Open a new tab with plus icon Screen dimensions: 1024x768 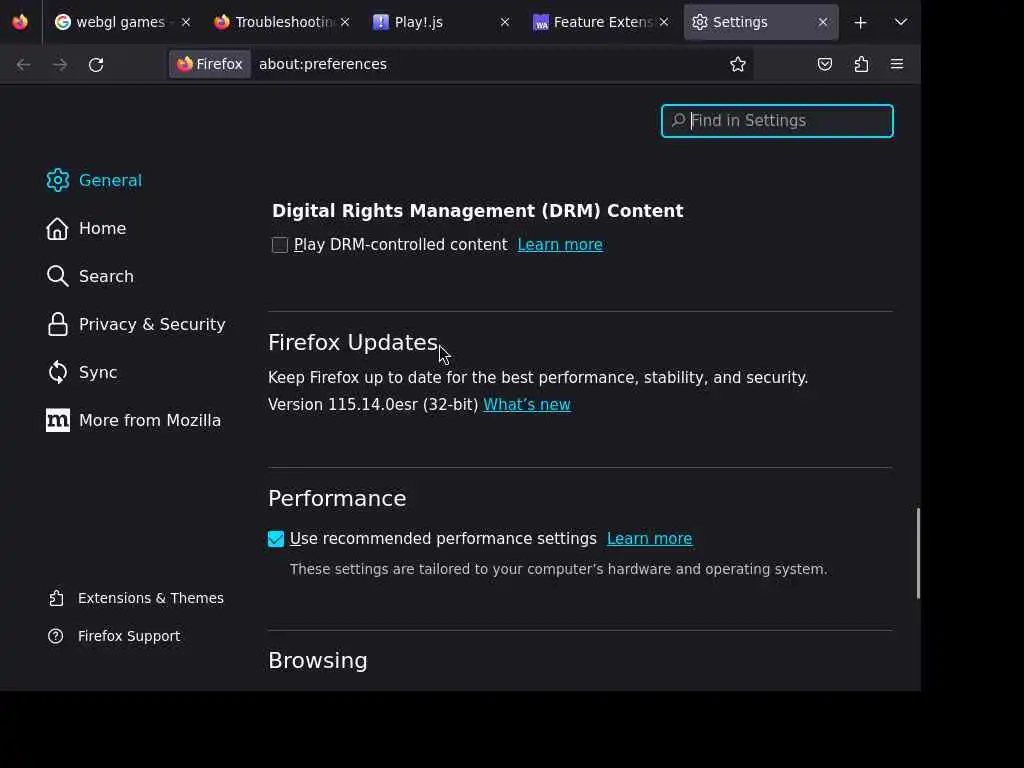click(860, 22)
